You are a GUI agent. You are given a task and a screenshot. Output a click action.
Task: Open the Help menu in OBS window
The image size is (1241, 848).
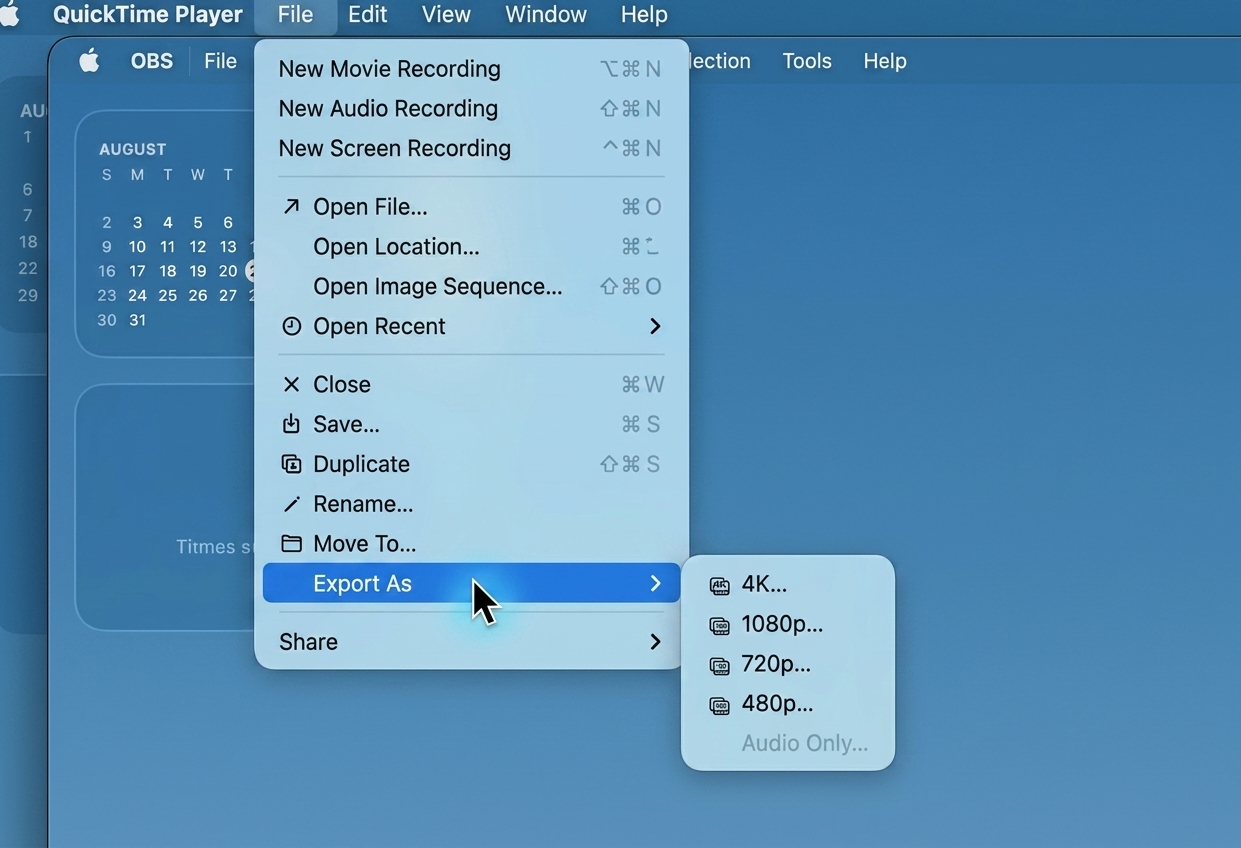(x=885, y=61)
